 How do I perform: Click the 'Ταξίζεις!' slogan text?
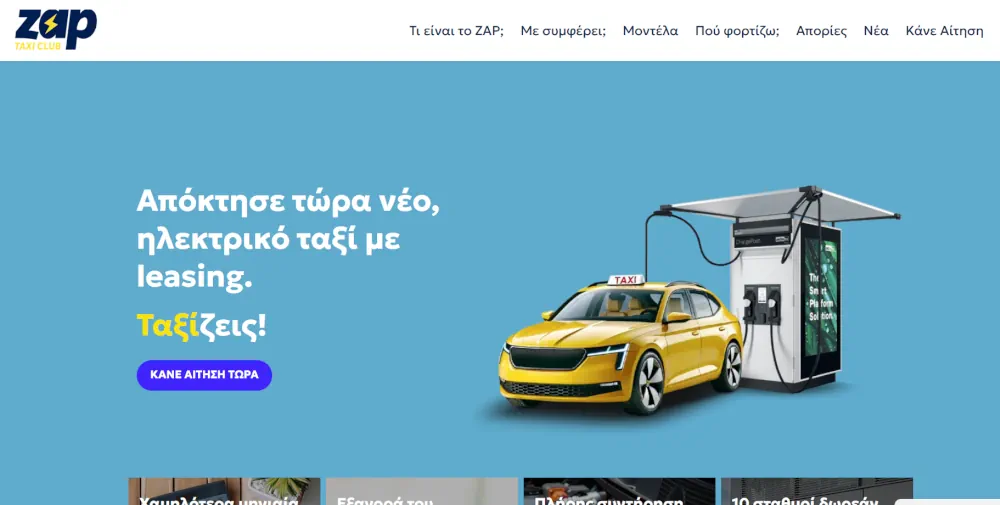201,325
